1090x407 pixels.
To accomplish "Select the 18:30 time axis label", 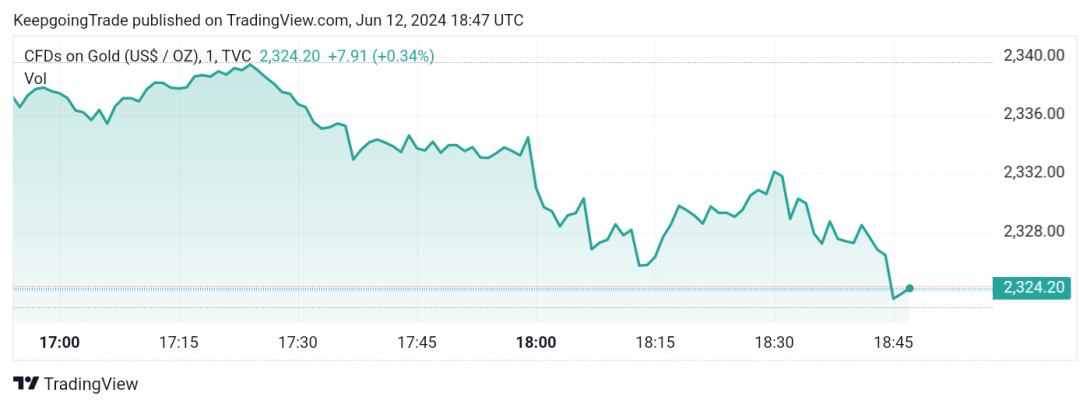I will (x=775, y=342).
